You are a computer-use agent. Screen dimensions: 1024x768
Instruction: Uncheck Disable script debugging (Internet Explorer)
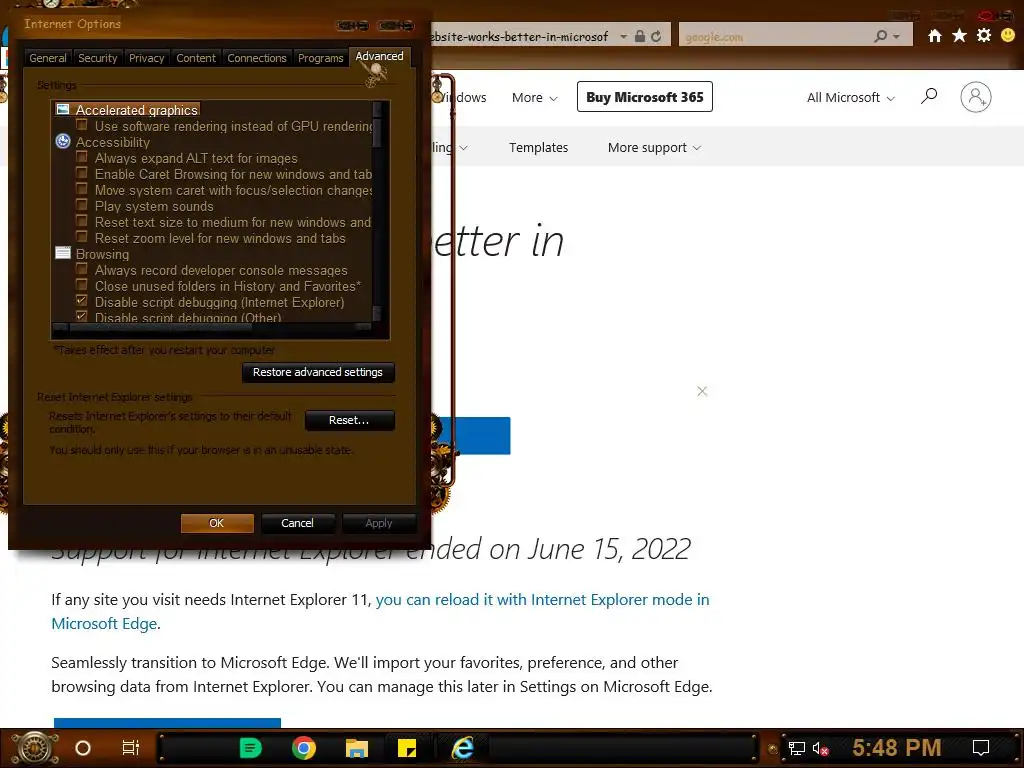coord(82,300)
